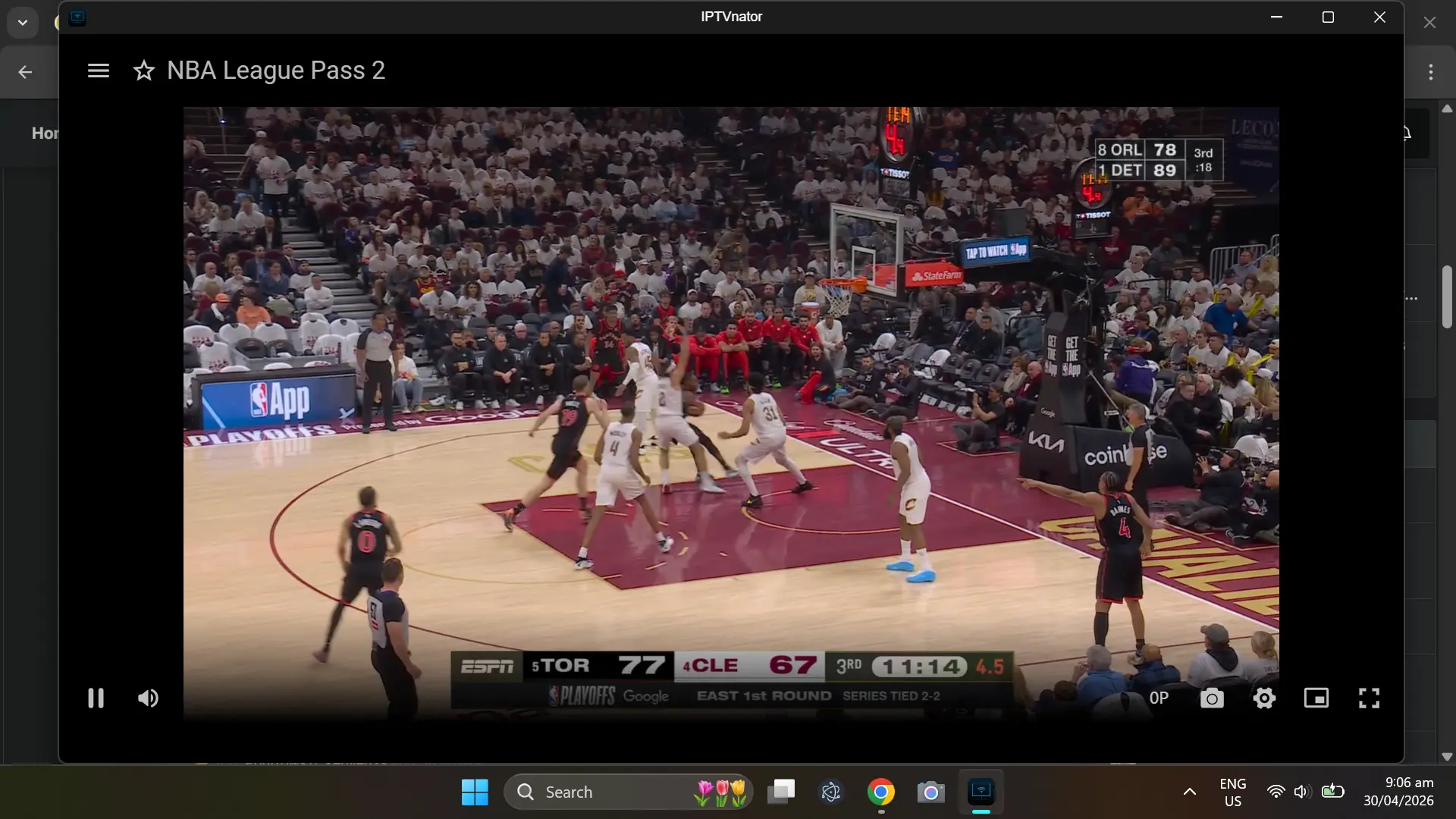Open the Windows Start menu
Screen dimensions: 1456x819
(475, 792)
